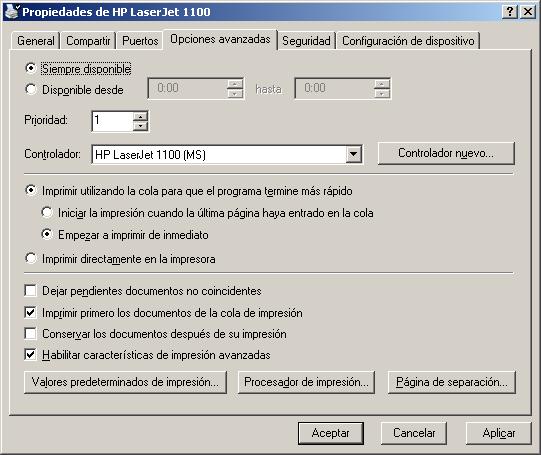
Task: Go to Configuración de dispositivo tab
Action: pyautogui.click(x=408, y=41)
